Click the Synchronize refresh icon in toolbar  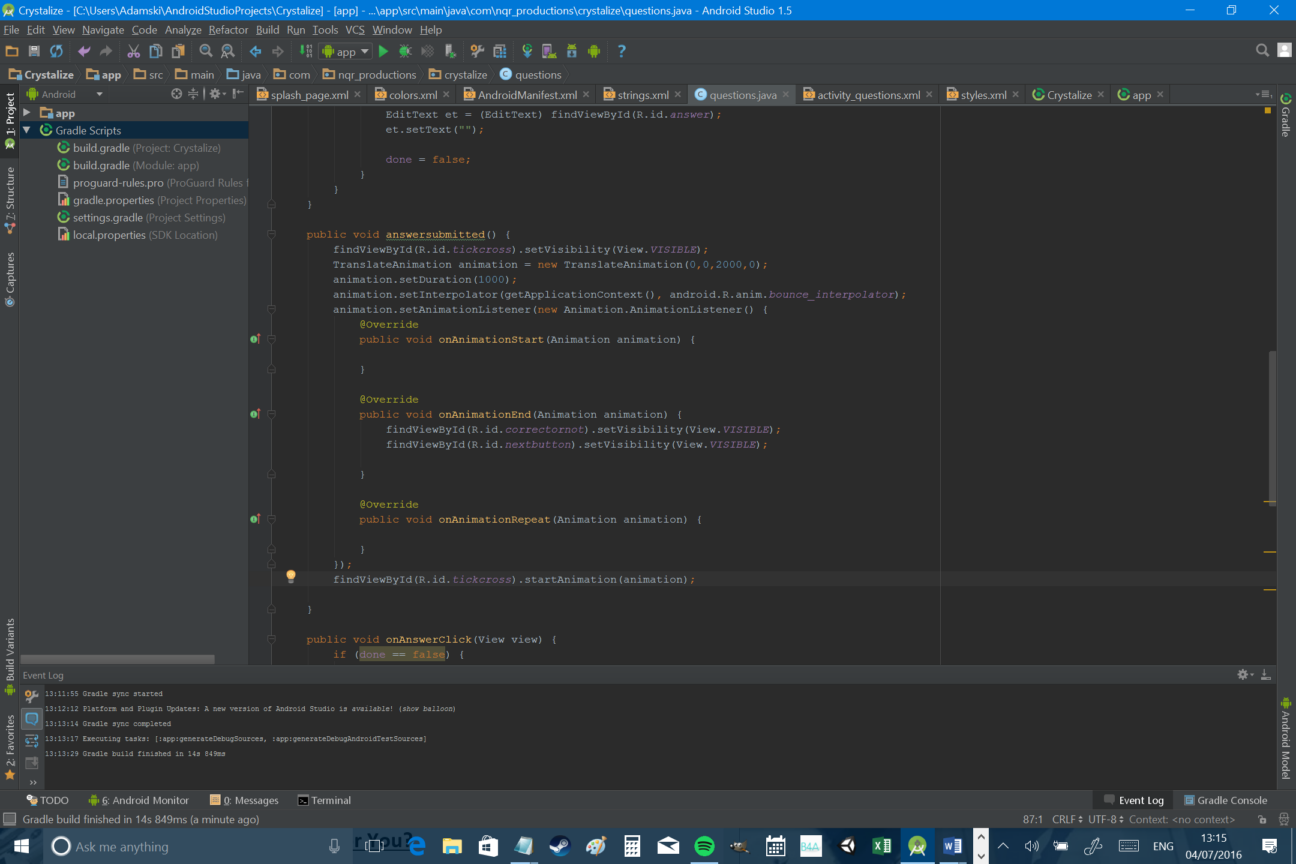point(56,51)
